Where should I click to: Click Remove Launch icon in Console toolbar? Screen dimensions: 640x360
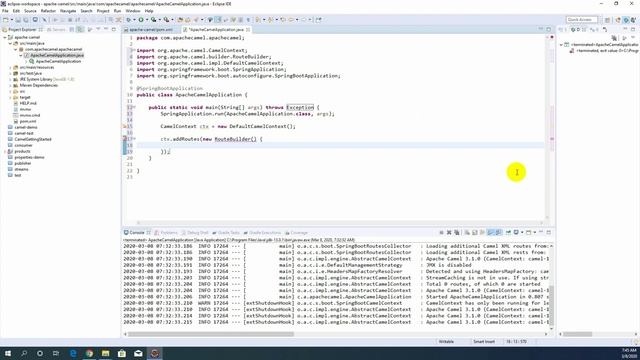[x=449, y=233]
